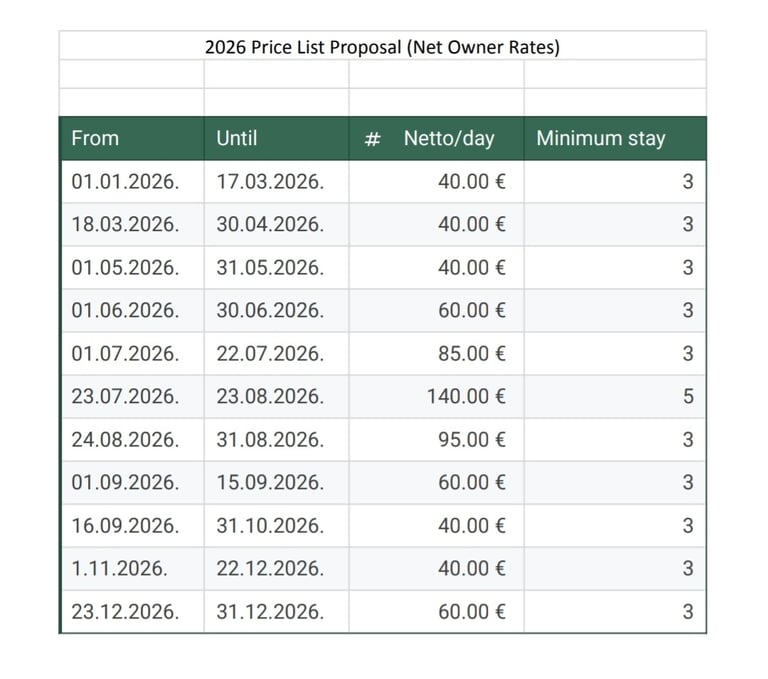Click the 31.05.2026. end date cell
Image resolution: width=768 pixels, height=679 pixels.
tap(270, 268)
